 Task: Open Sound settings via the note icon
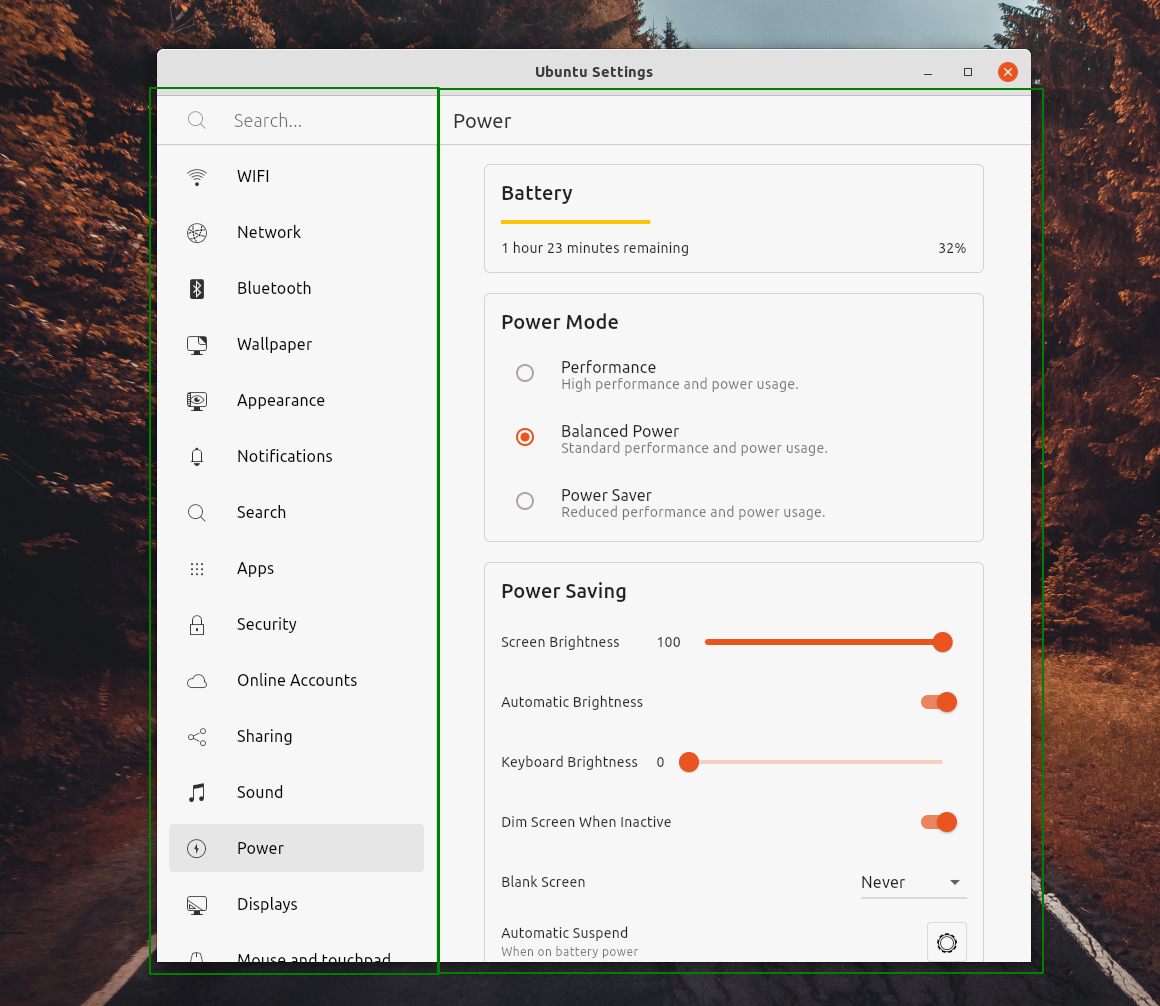coord(197,792)
